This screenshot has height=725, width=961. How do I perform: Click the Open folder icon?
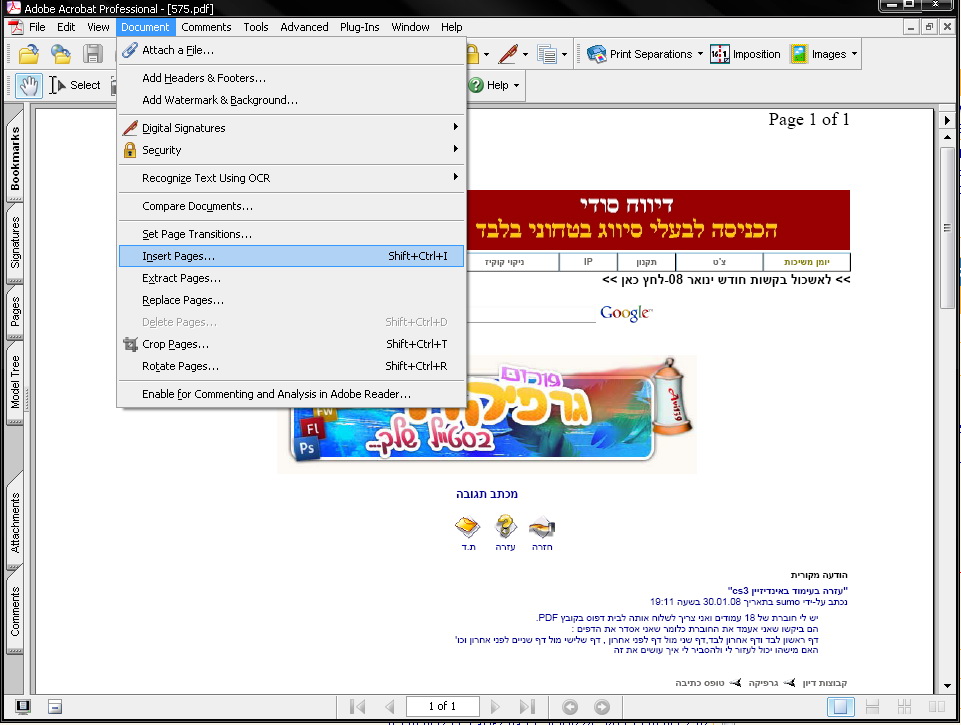tap(29, 54)
